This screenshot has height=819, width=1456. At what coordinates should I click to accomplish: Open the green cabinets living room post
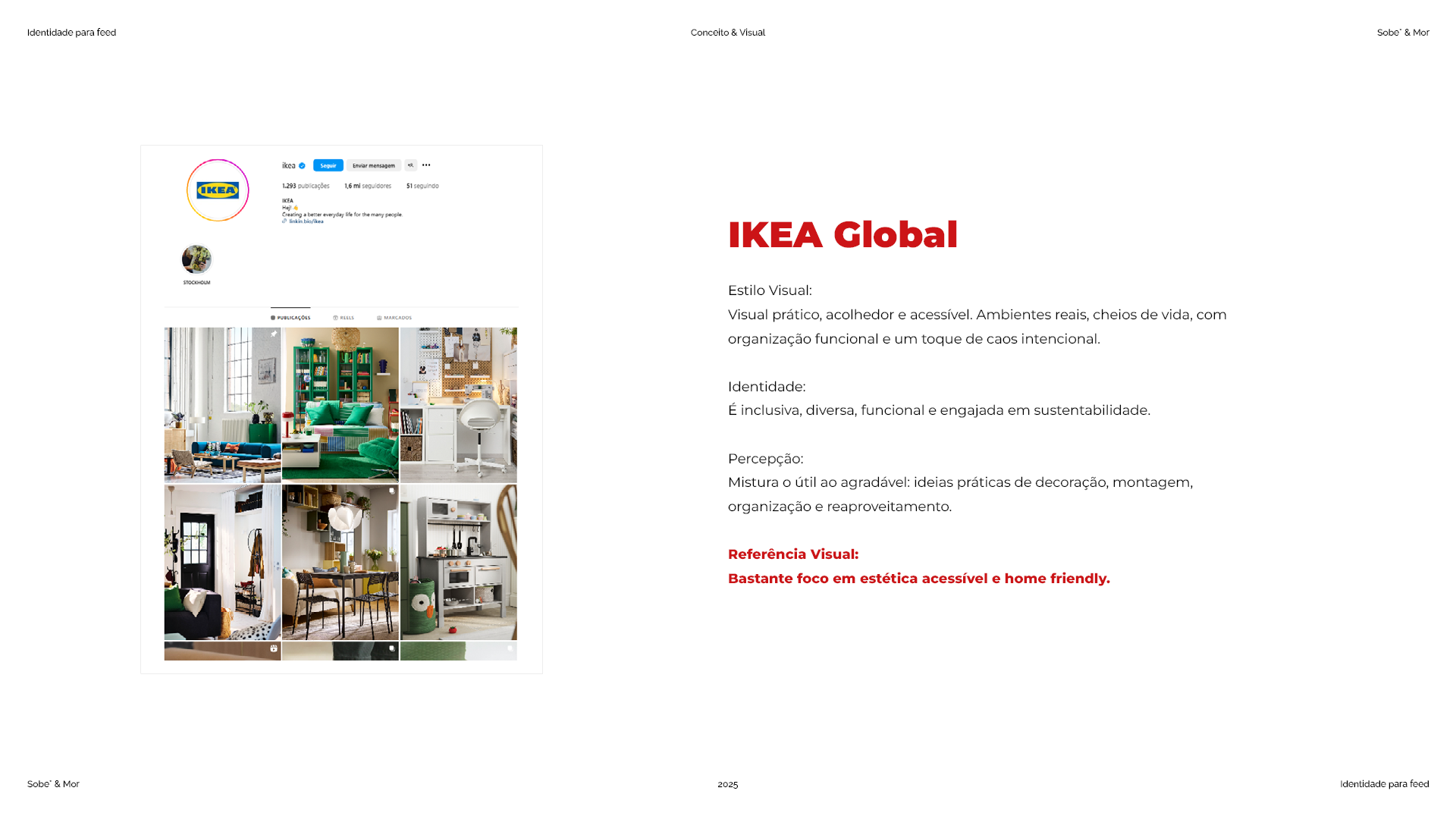[x=340, y=405]
